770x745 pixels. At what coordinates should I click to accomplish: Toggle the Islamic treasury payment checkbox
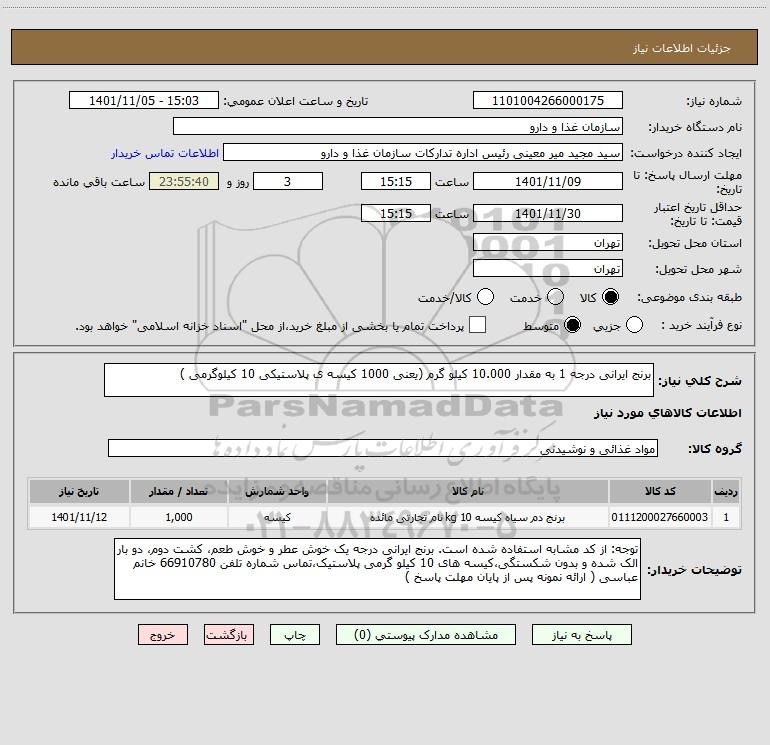(x=477, y=325)
